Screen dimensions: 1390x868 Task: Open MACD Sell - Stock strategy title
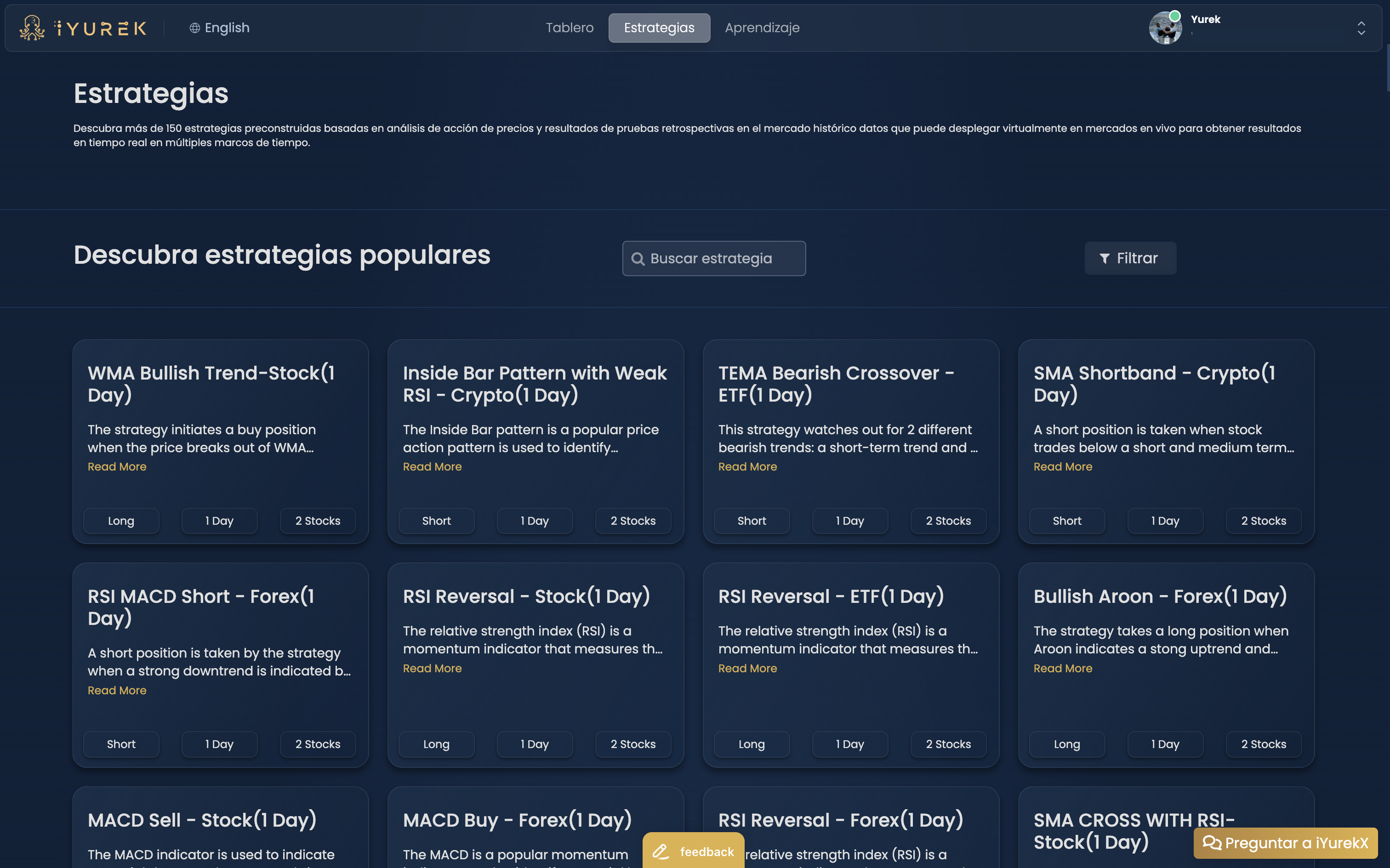[x=202, y=820]
